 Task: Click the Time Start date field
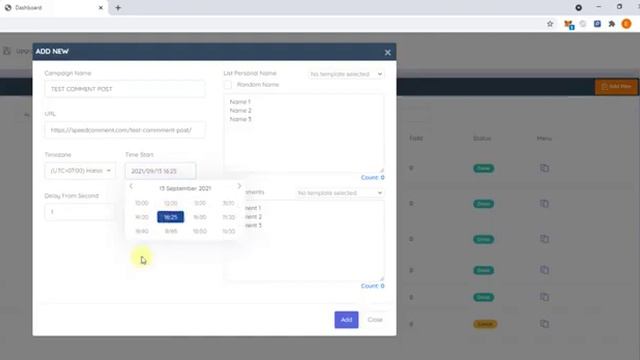[x=160, y=171]
